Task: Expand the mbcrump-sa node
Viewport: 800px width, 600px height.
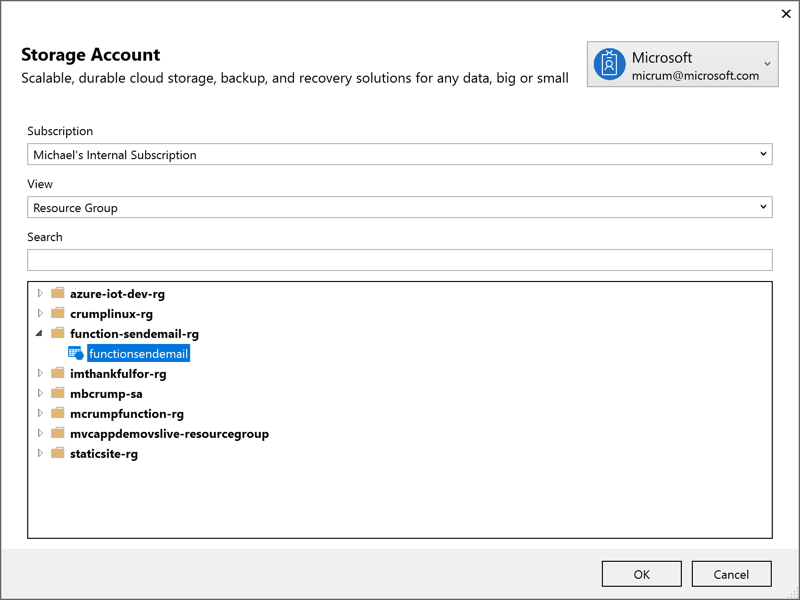Action: tap(40, 393)
